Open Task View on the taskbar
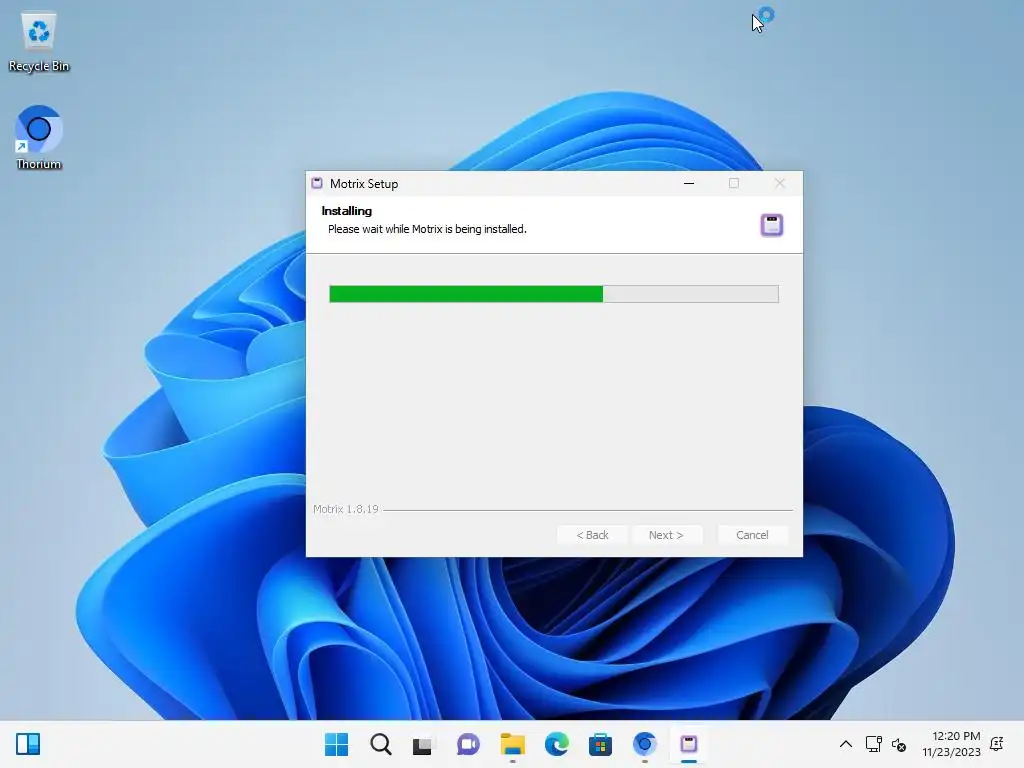 click(423, 744)
